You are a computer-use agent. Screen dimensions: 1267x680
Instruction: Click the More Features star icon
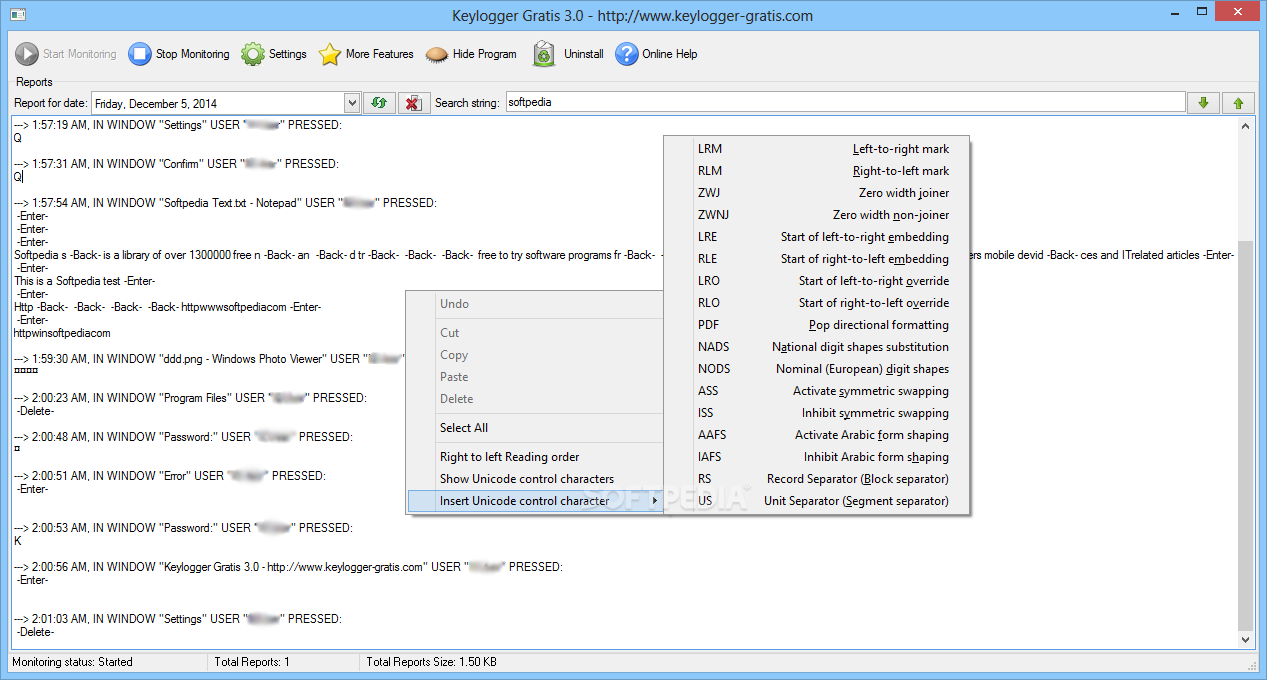point(330,54)
